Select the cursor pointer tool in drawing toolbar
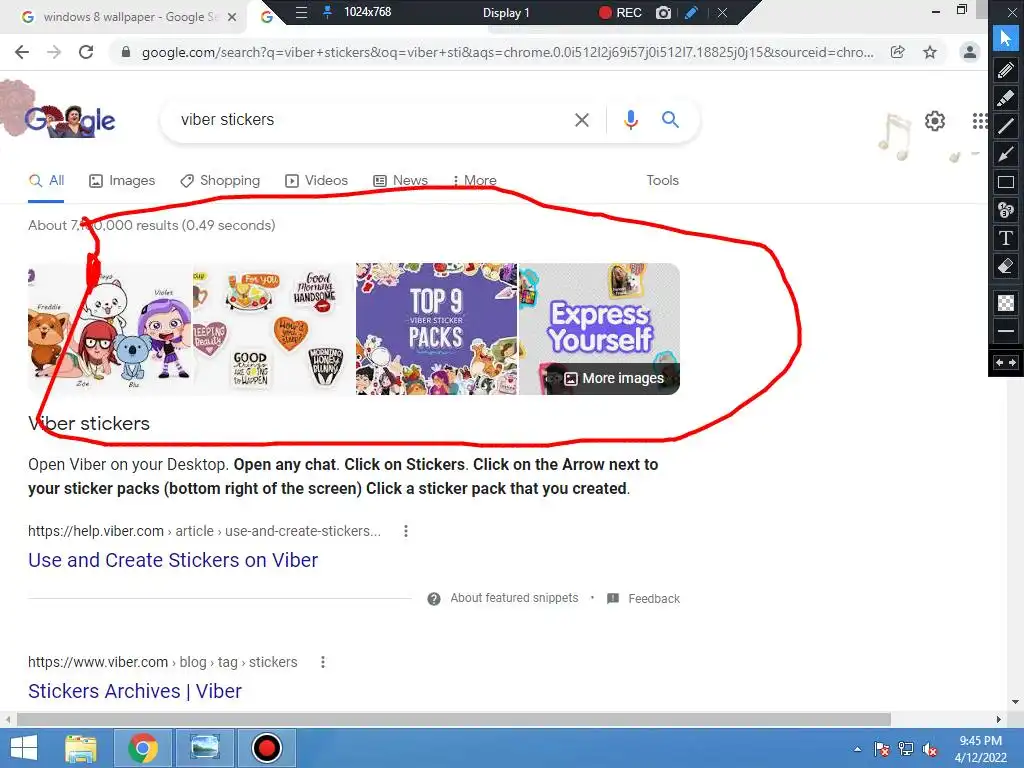The width and height of the screenshot is (1024, 768). point(1006,39)
